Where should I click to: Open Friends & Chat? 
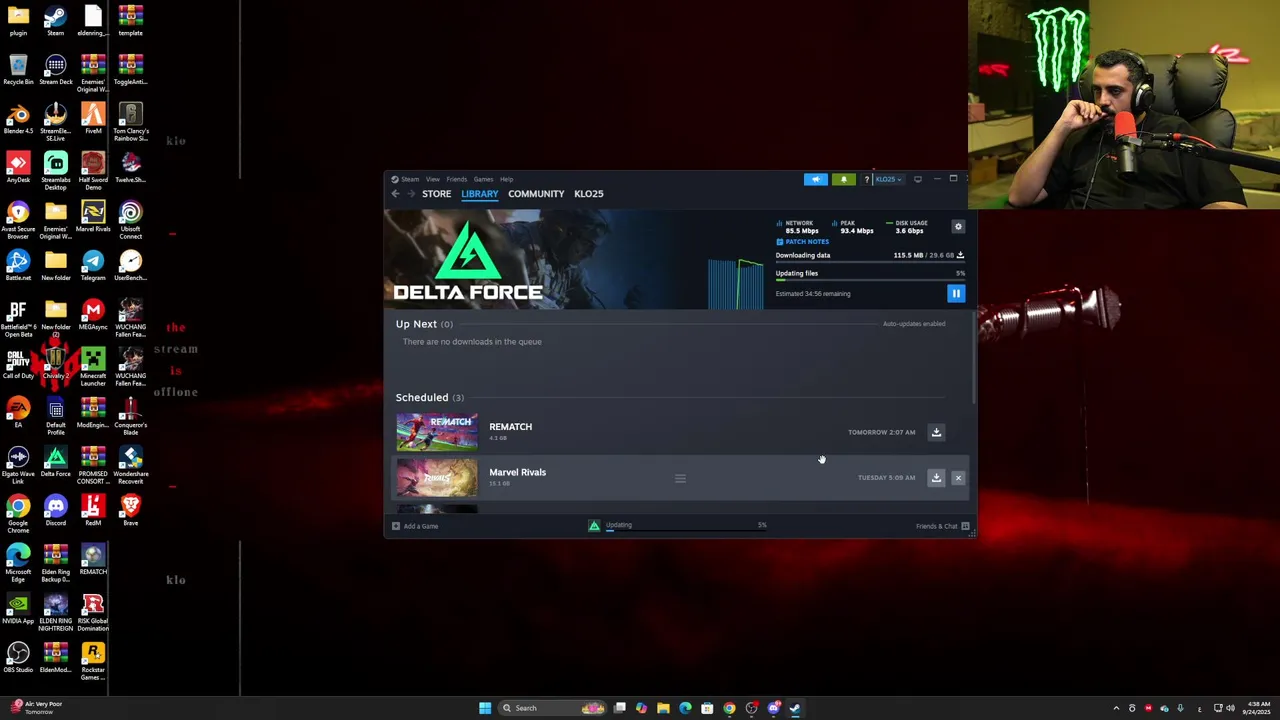[x=942, y=526]
